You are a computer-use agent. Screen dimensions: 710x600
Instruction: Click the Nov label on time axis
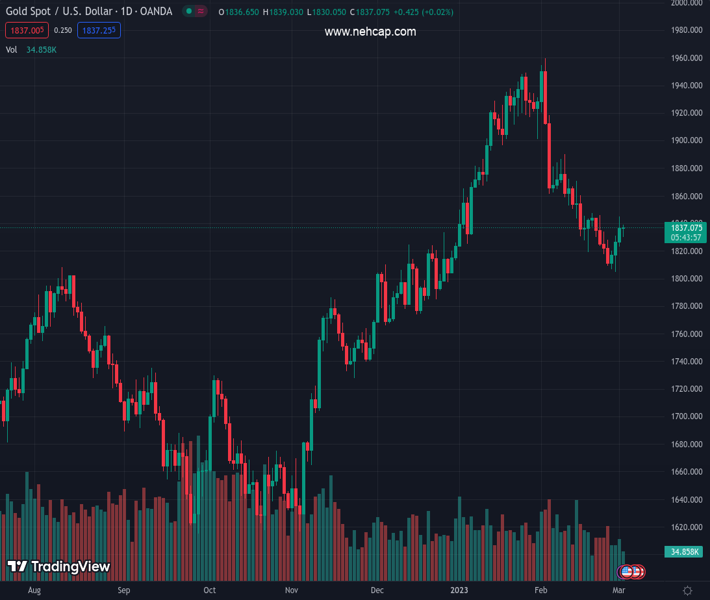(x=289, y=591)
